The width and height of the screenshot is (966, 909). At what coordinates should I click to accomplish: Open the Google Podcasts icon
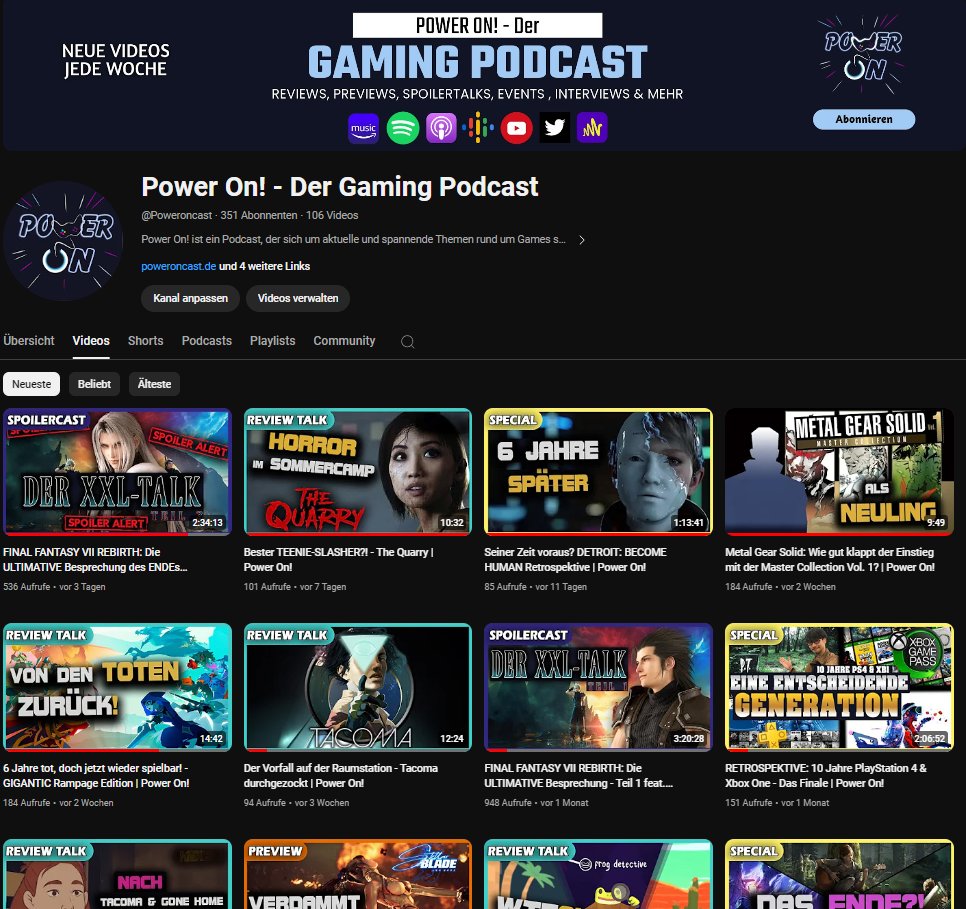pyautogui.click(x=479, y=128)
